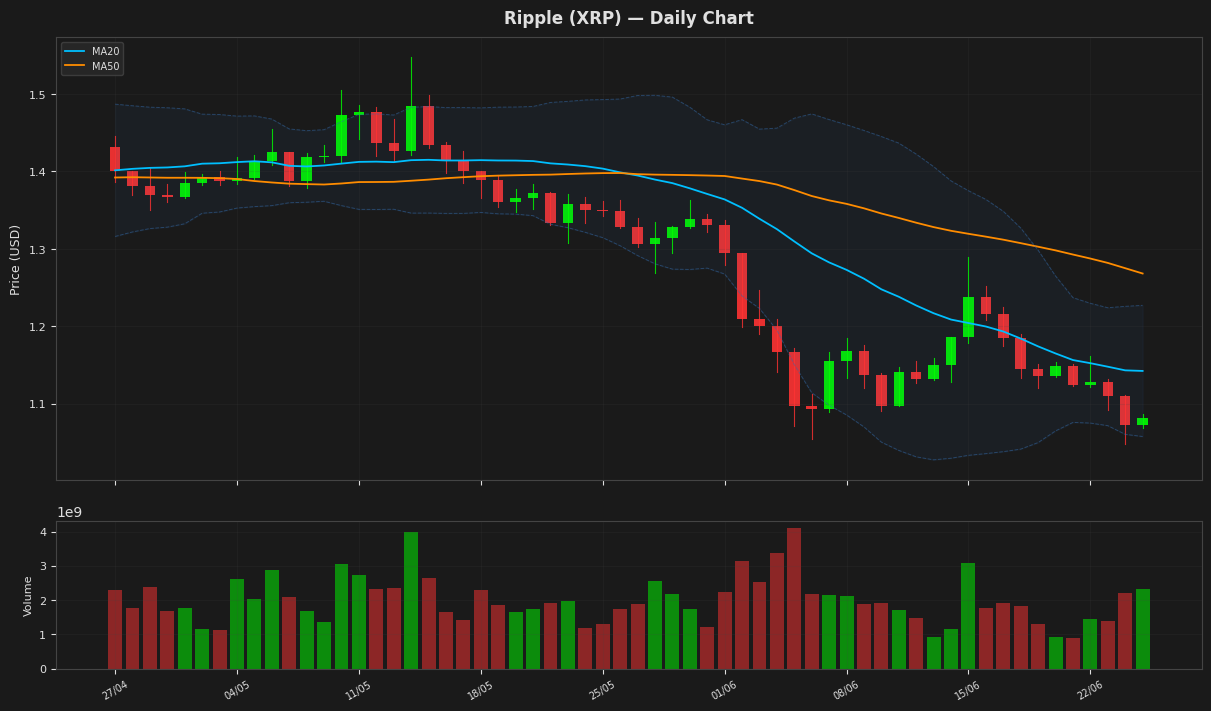The width and height of the screenshot is (1211, 711).
Task: Click the 3 tick on the volume axis
Action: [44, 567]
